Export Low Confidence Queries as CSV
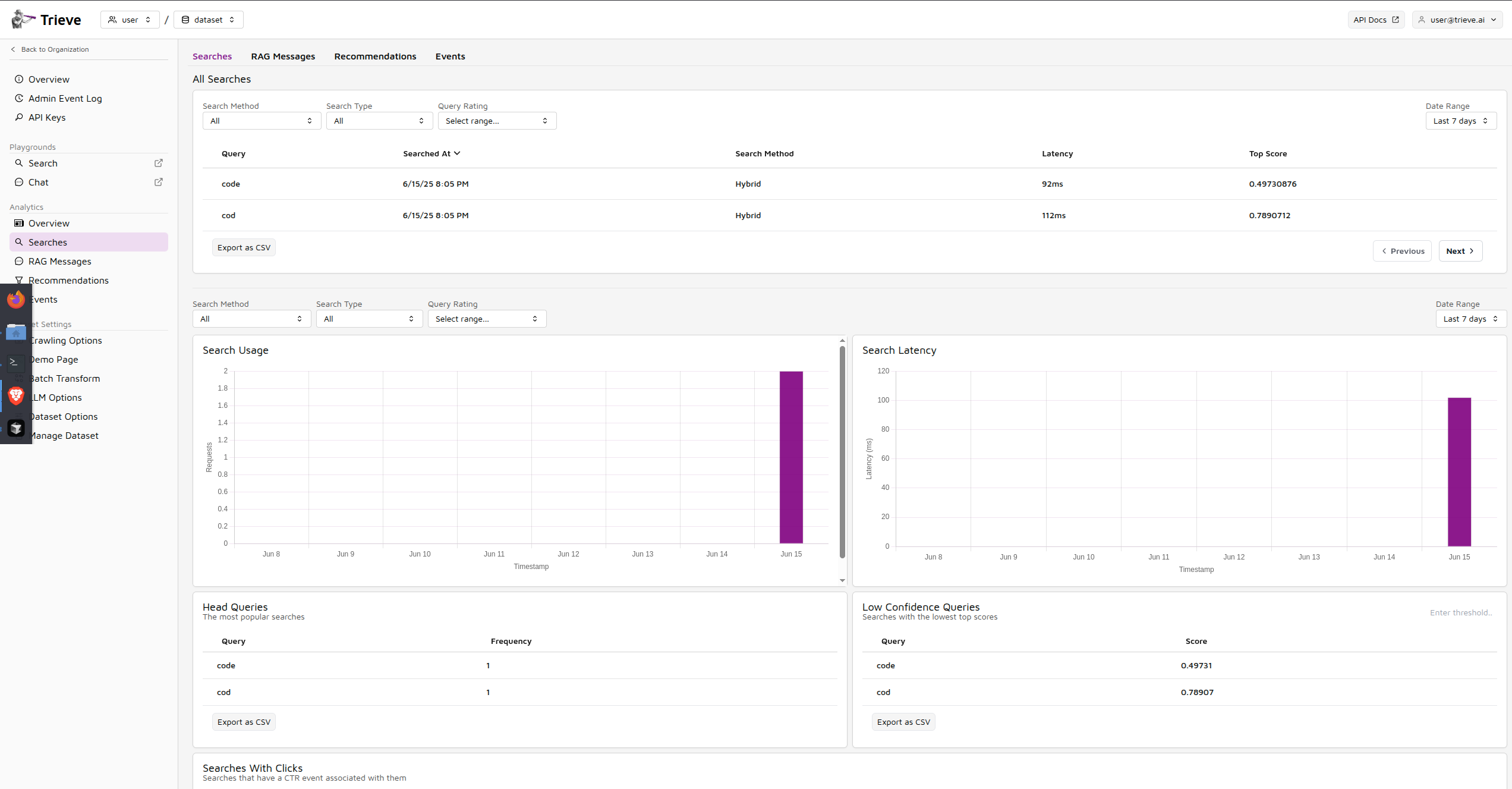This screenshot has width=1512, height=789. click(903, 722)
